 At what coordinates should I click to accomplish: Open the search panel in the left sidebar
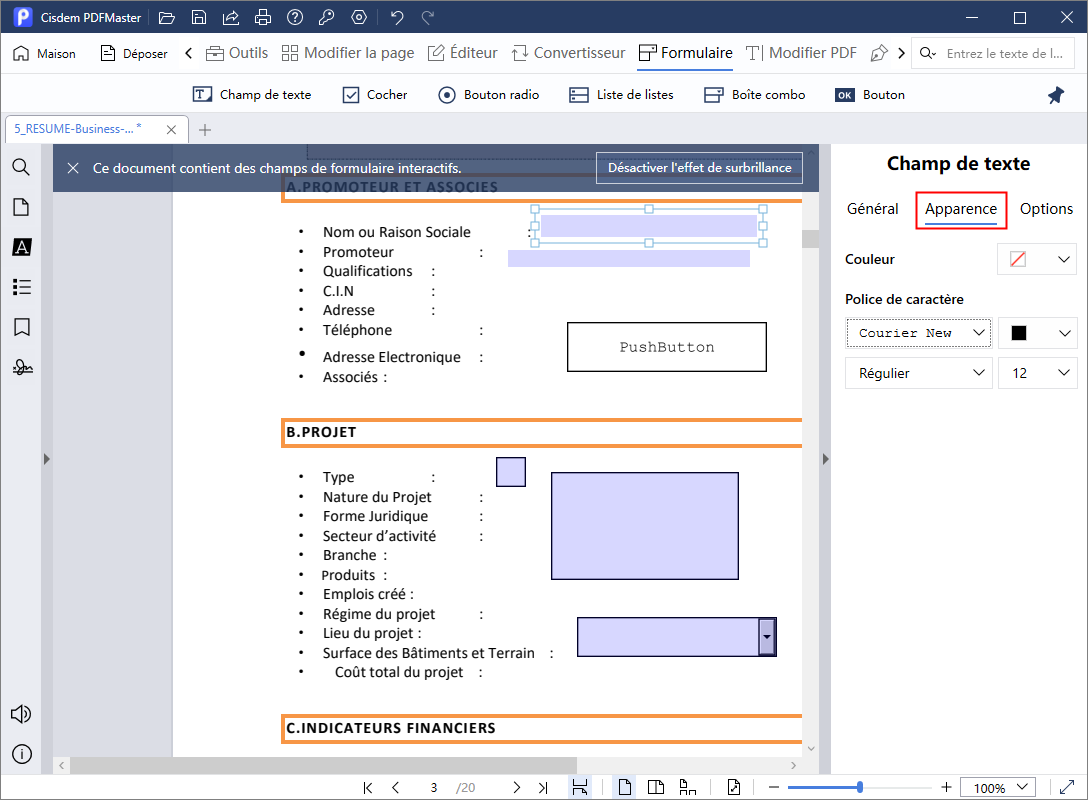coord(22,167)
